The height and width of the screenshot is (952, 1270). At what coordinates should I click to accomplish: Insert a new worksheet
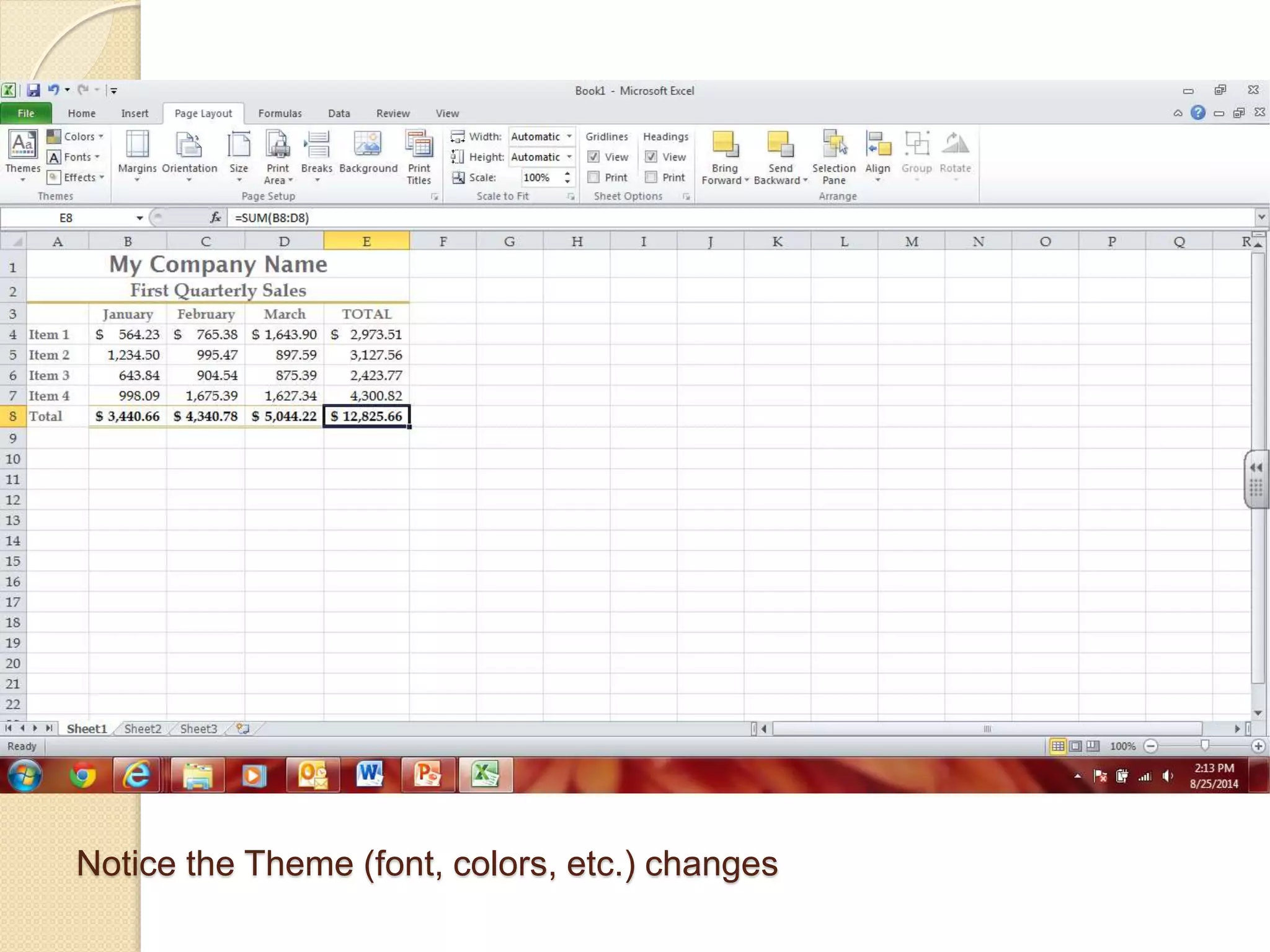click(243, 729)
